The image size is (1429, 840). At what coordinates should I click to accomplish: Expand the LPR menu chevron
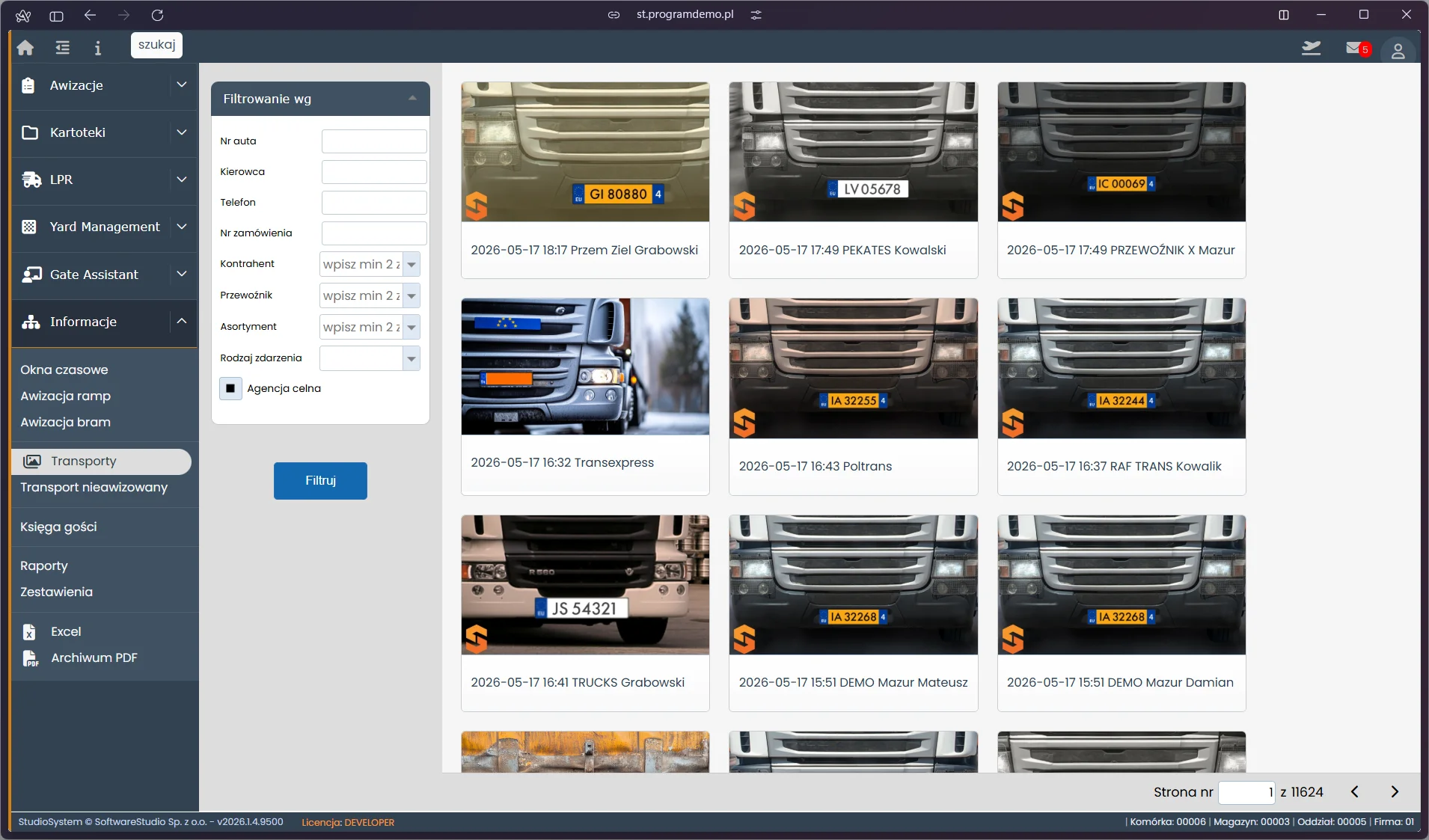tap(182, 179)
